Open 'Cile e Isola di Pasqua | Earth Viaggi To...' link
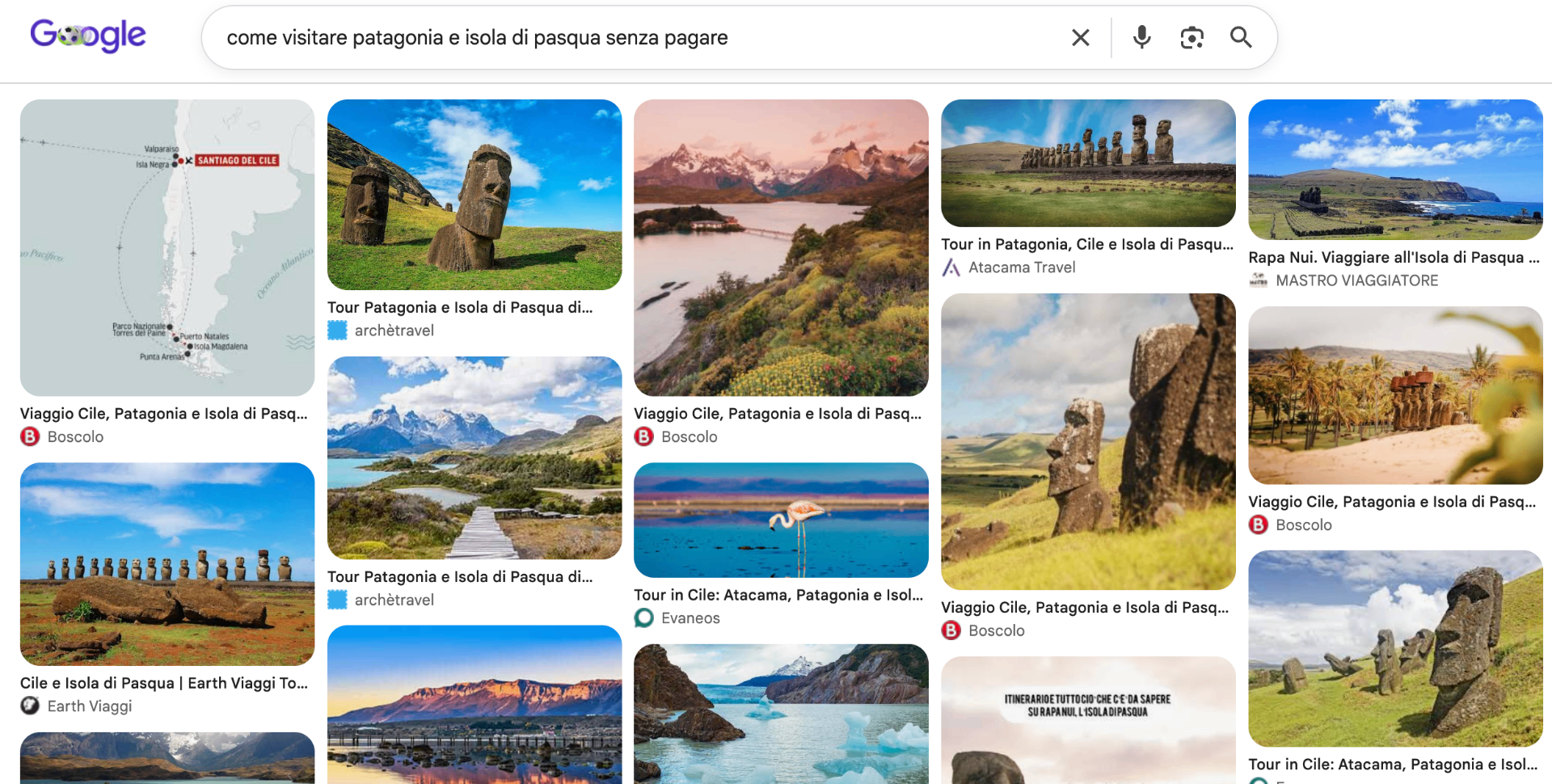Viewport: 1552px width, 784px height. point(164,683)
